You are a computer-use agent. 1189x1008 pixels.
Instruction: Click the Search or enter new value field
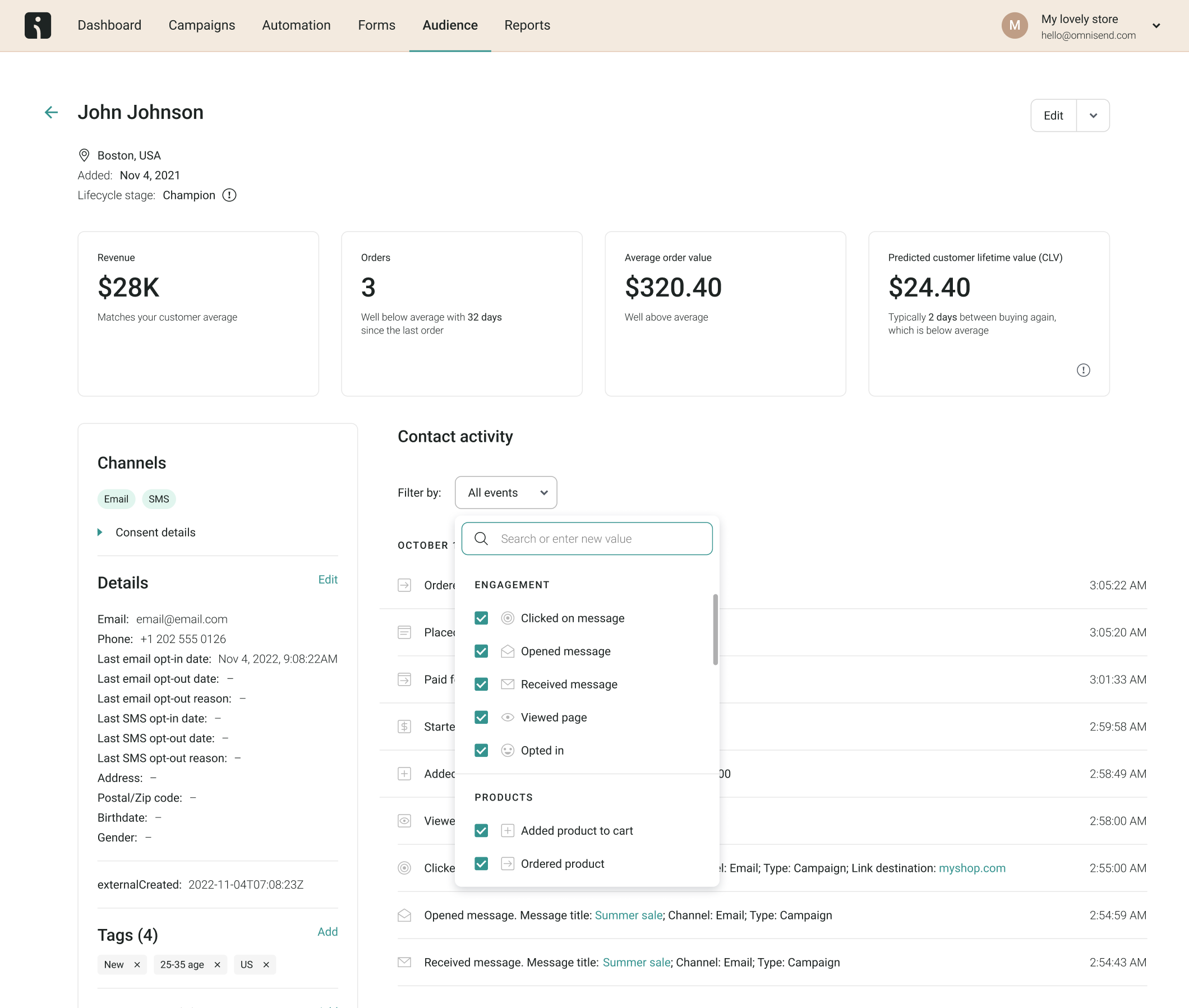587,539
